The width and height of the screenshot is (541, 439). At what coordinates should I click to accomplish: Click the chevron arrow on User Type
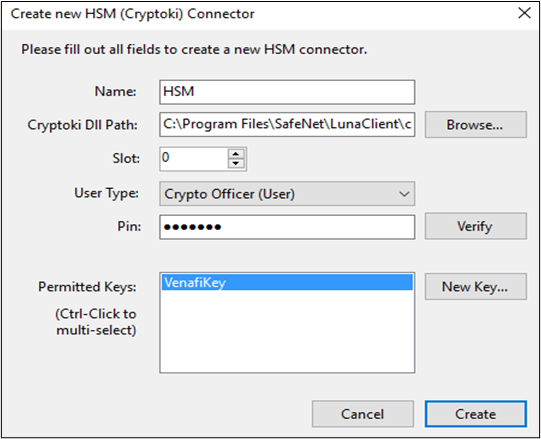[404, 194]
